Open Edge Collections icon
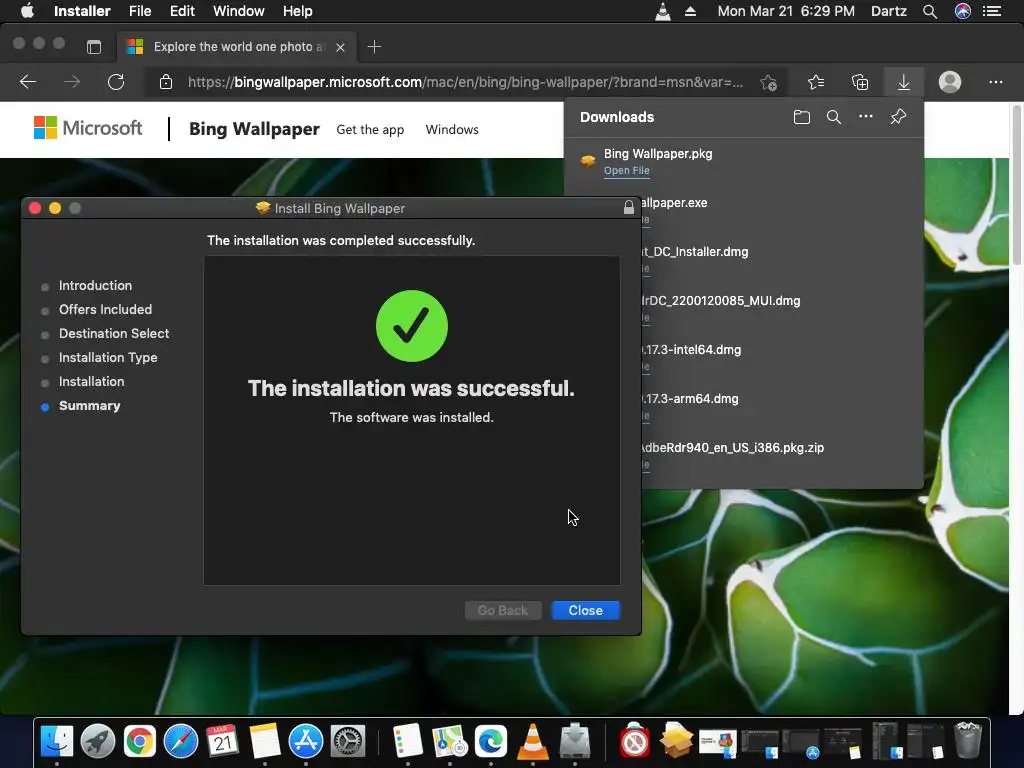The image size is (1024, 768). click(860, 82)
